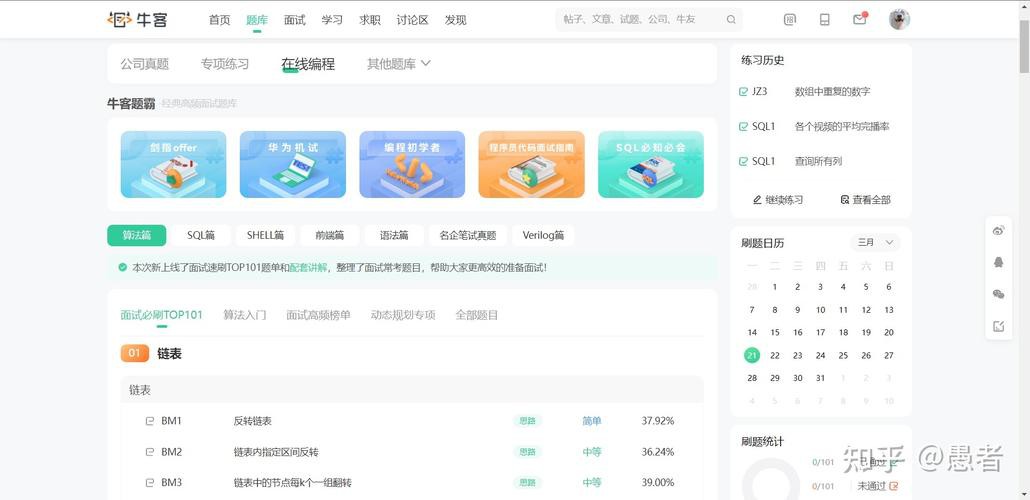Open 发现 in top navigation
The width and height of the screenshot is (1030, 500).
pyautogui.click(x=455, y=20)
